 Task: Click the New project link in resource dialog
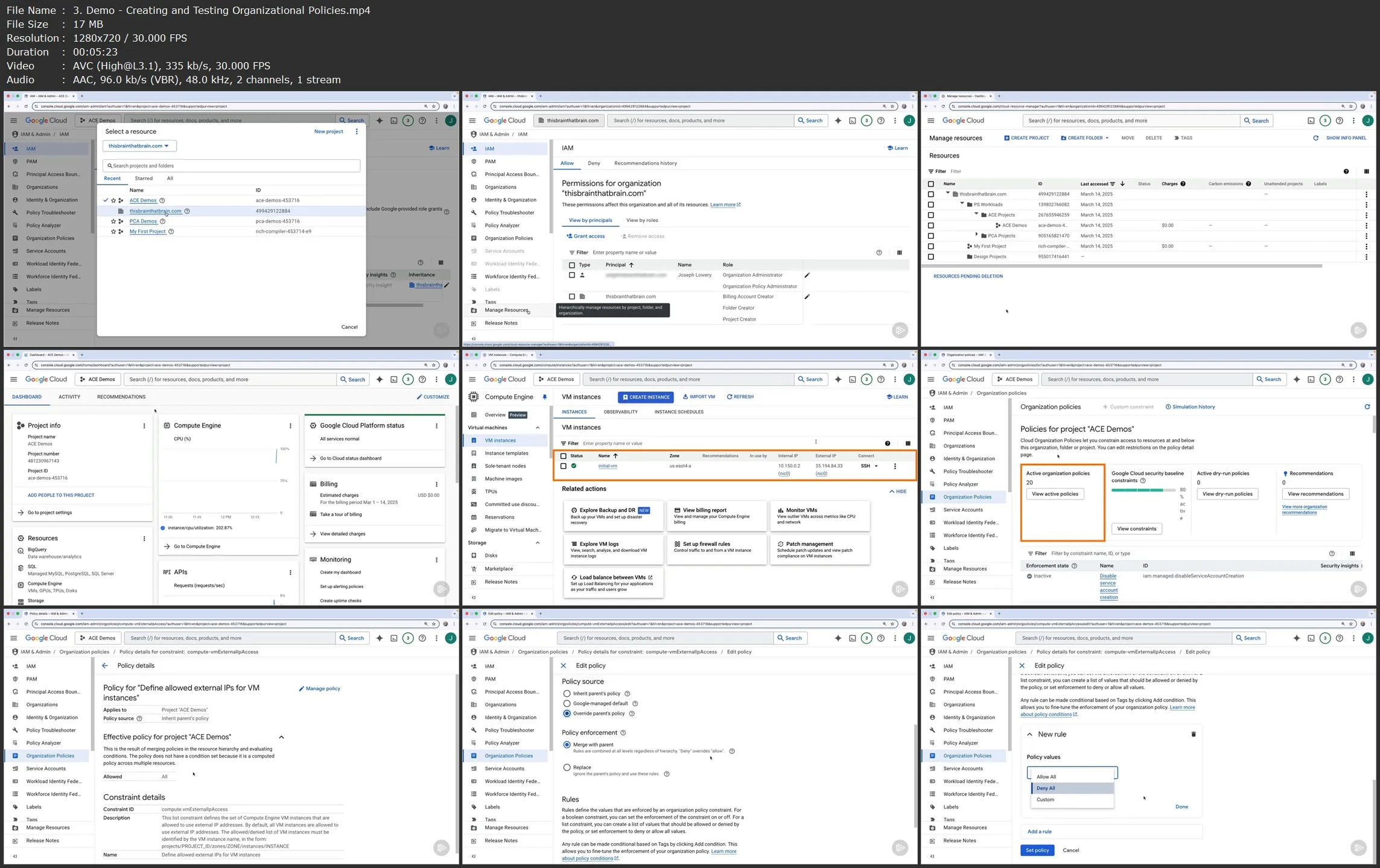coord(328,131)
